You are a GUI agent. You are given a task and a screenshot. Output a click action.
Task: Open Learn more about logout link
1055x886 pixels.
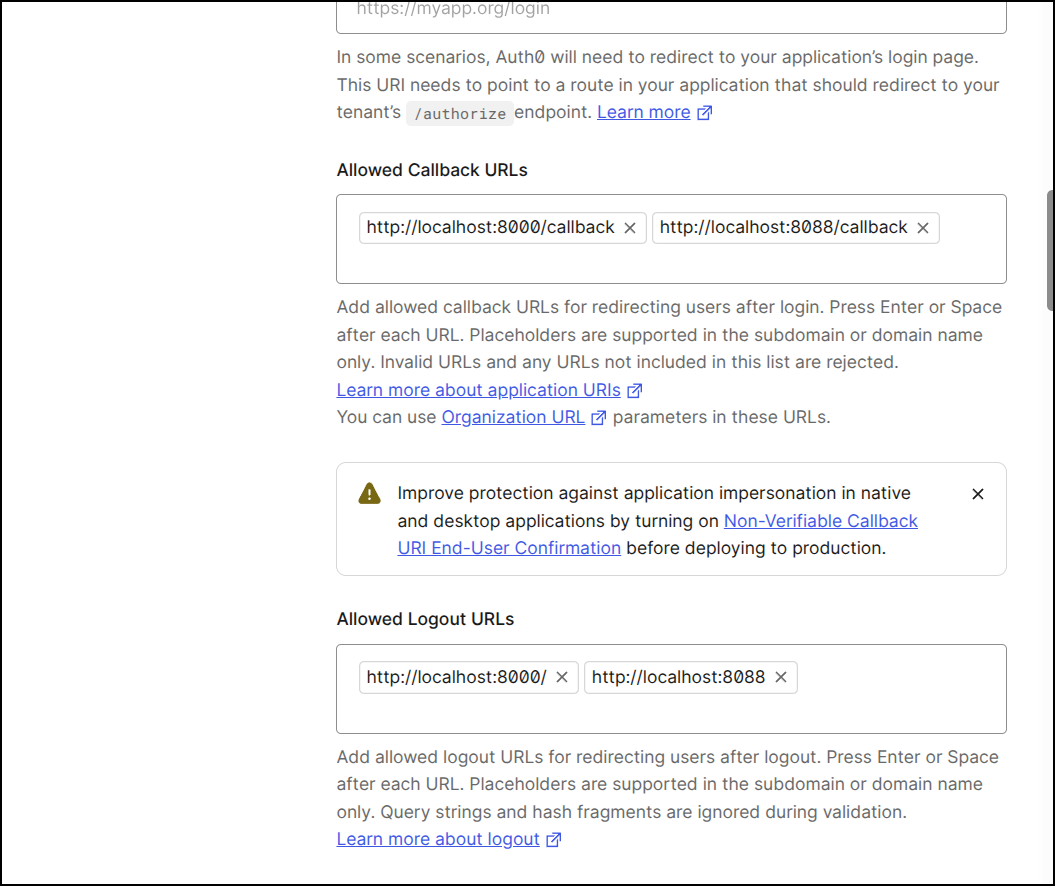[x=438, y=839]
